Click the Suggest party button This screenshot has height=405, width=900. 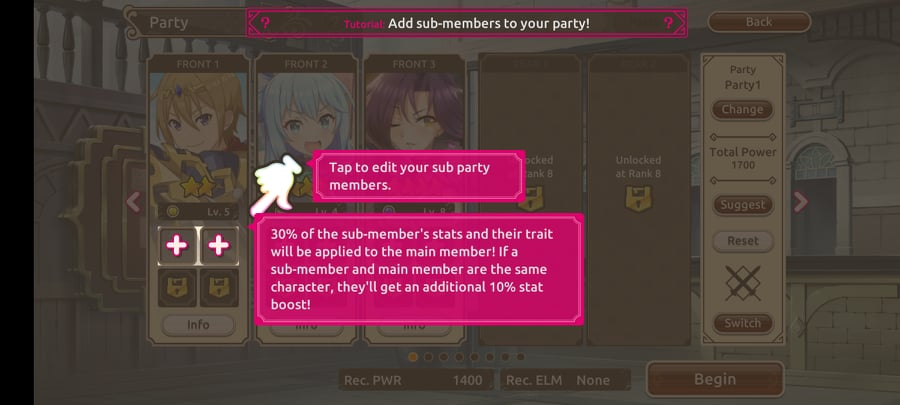coord(743,205)
